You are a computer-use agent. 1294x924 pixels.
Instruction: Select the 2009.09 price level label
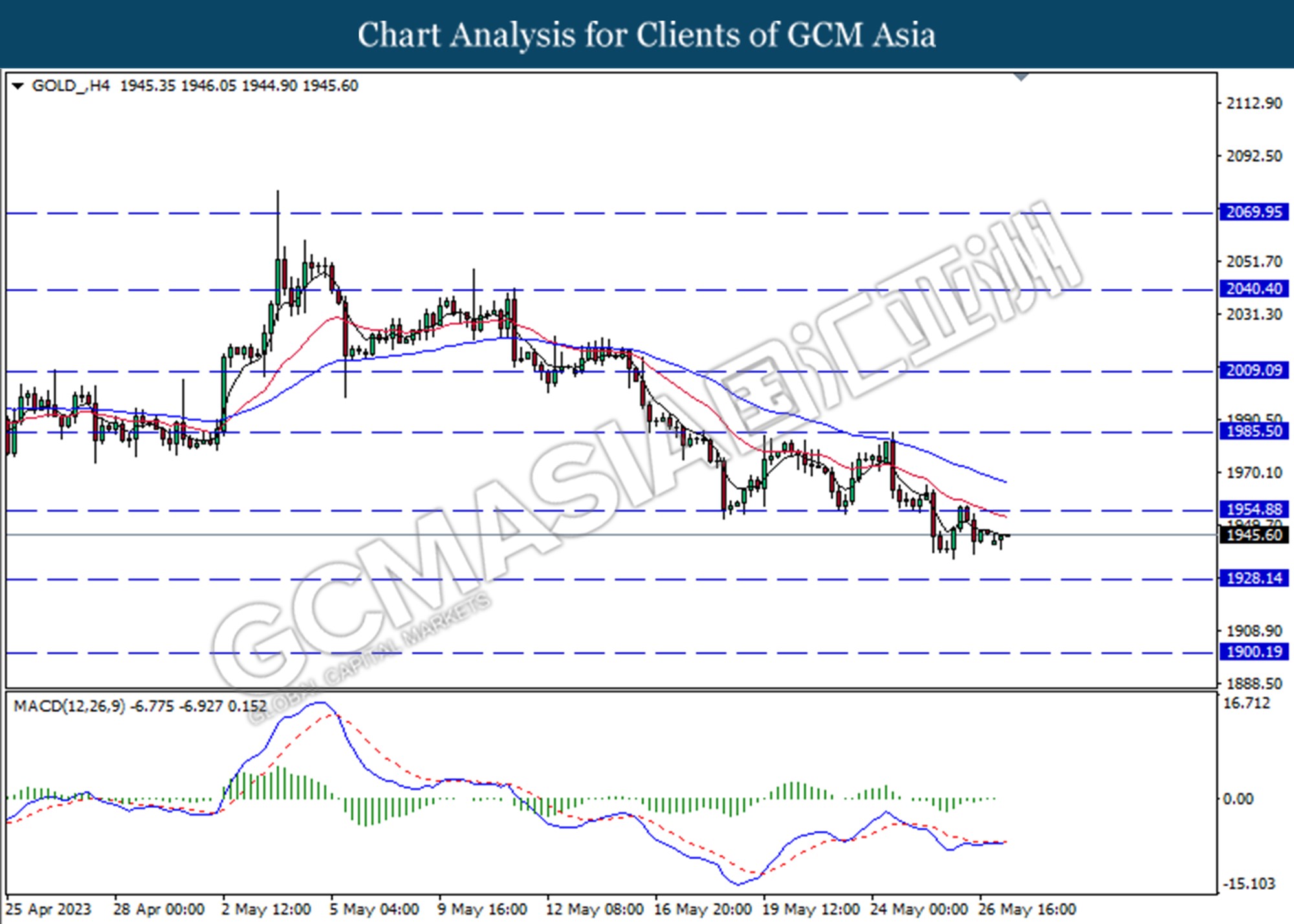[1254, 370]
